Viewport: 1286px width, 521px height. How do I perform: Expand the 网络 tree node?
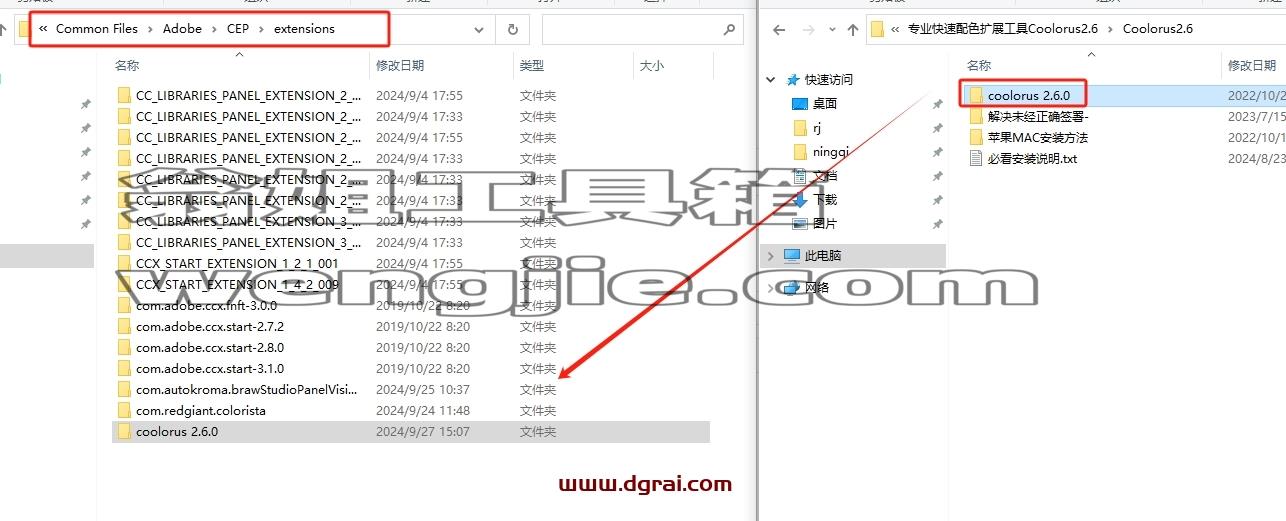tap(771, 288)
